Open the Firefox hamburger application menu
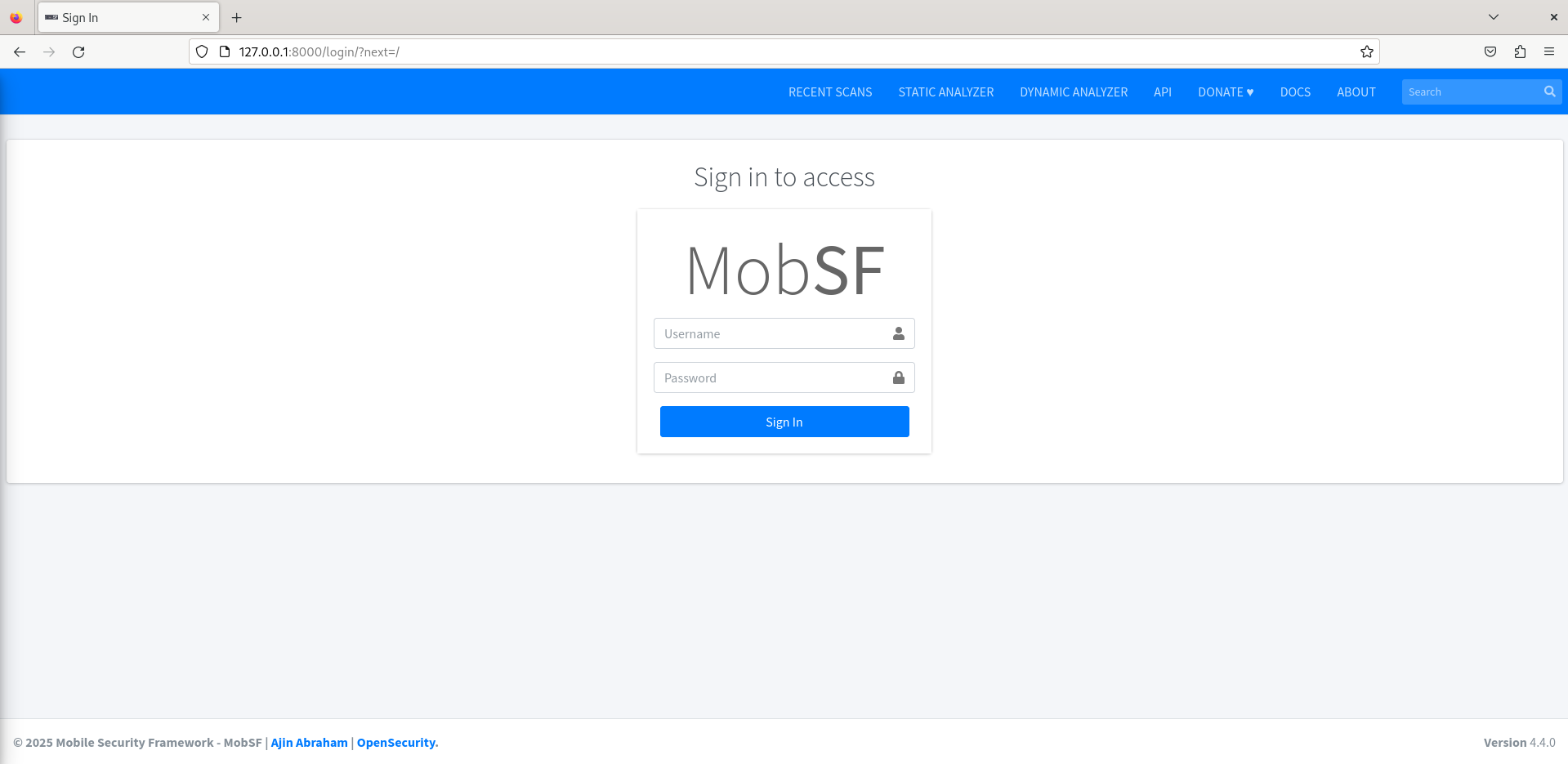This screenshot has width=1568, height=764. pyautogui.click(x=1549, y=52)
